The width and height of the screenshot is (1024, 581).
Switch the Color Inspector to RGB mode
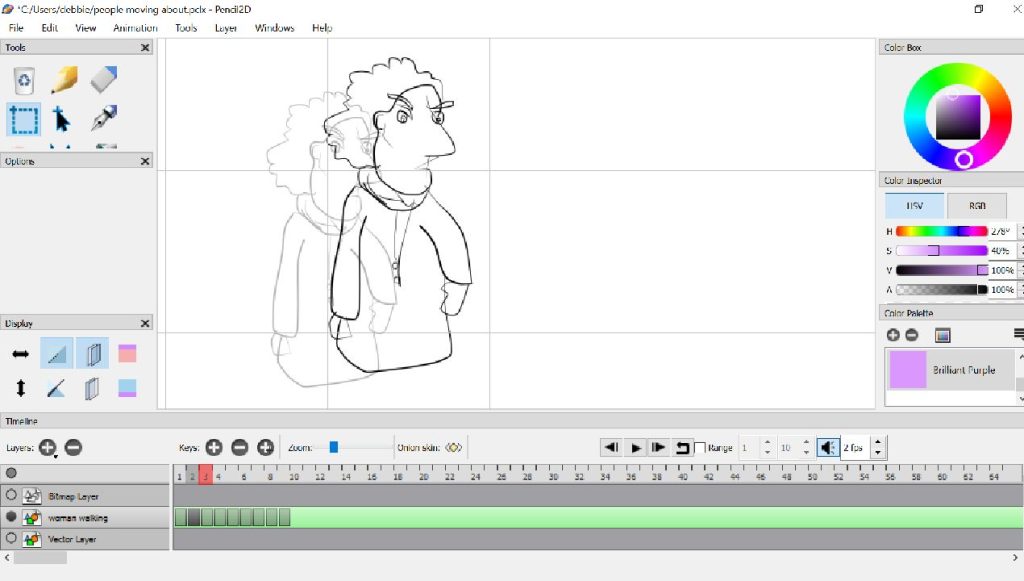pyautogui.click(x=975, y=205)
